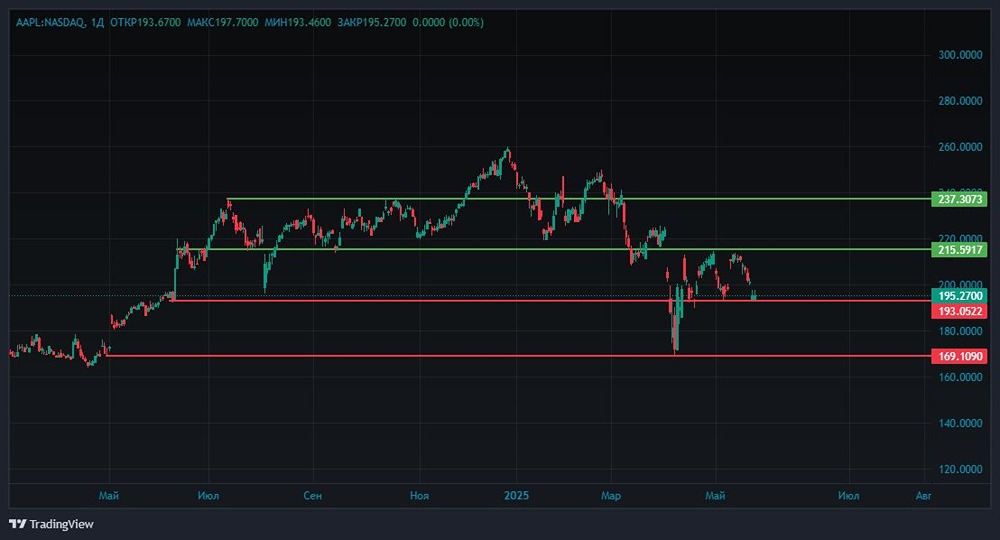This screenshot has height=540, width=1000.
Task: Click the ОТКР193.6700 open value
Action: [x=145, y=22]
